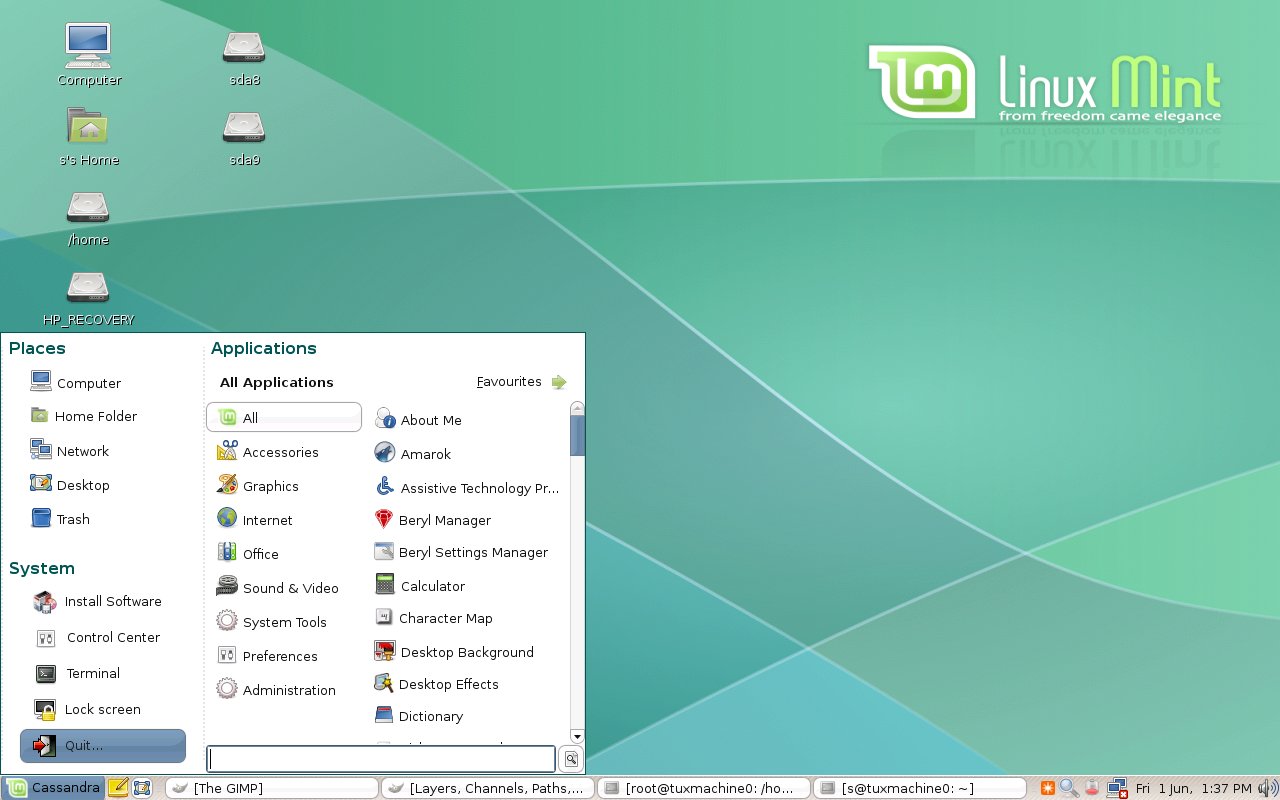This screenshot has height=800, width=1280.
Task: Launch About Me from applications list
Action: (418, 420)
